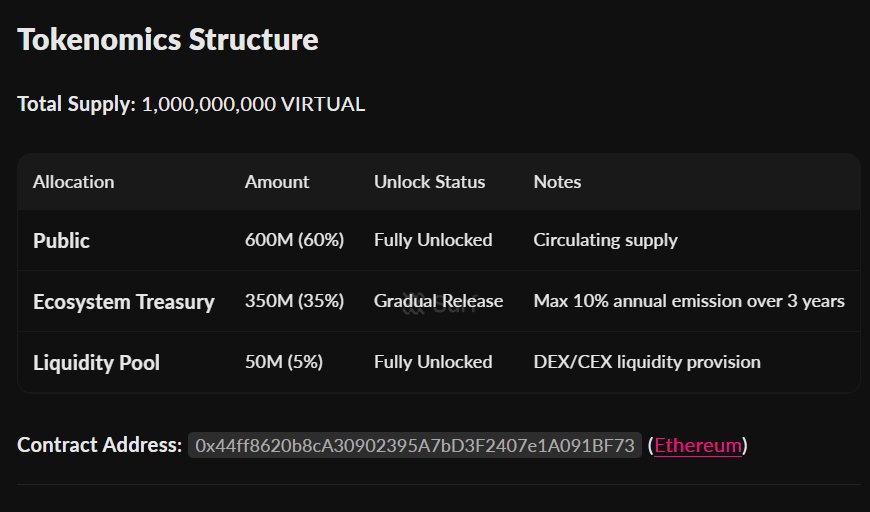Click the Notes column header

click(x=557, y=182)
